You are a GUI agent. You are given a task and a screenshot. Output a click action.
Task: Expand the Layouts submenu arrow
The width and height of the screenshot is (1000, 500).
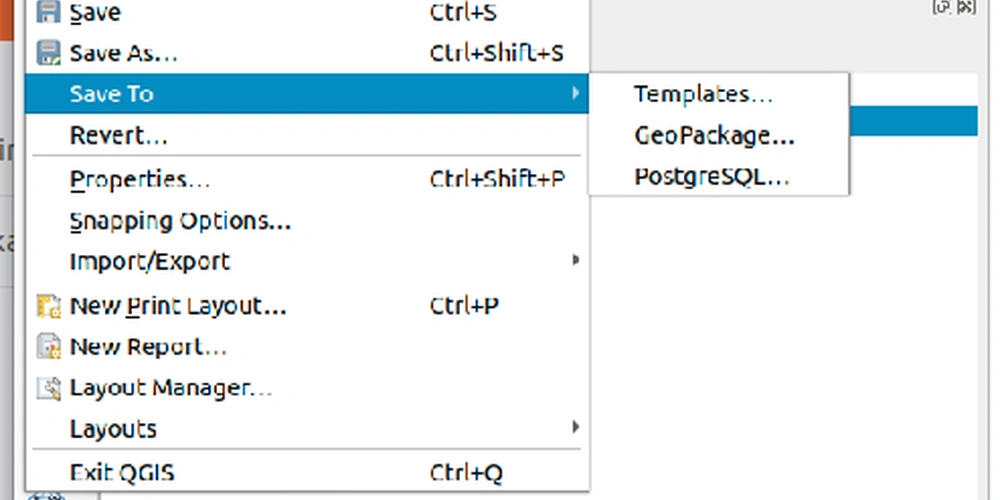575,428
